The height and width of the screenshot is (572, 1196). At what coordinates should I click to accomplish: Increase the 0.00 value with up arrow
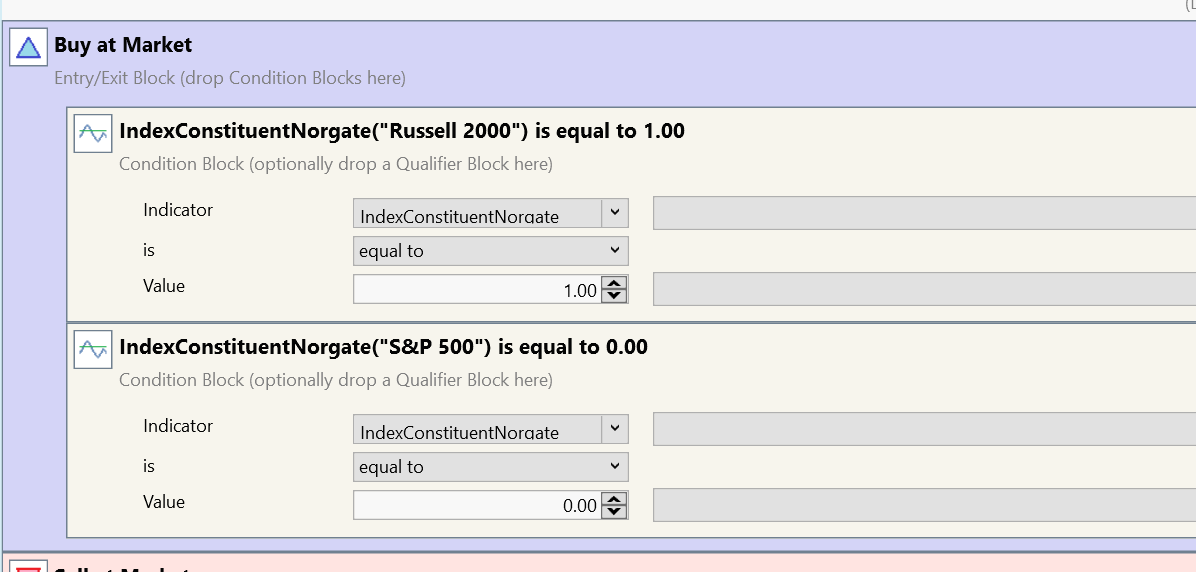pos(616,500)
